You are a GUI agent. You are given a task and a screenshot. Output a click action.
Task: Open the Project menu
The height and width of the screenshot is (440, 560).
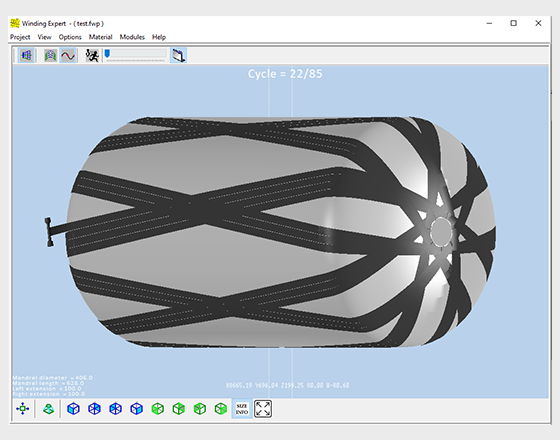click(x=20, y=37)
